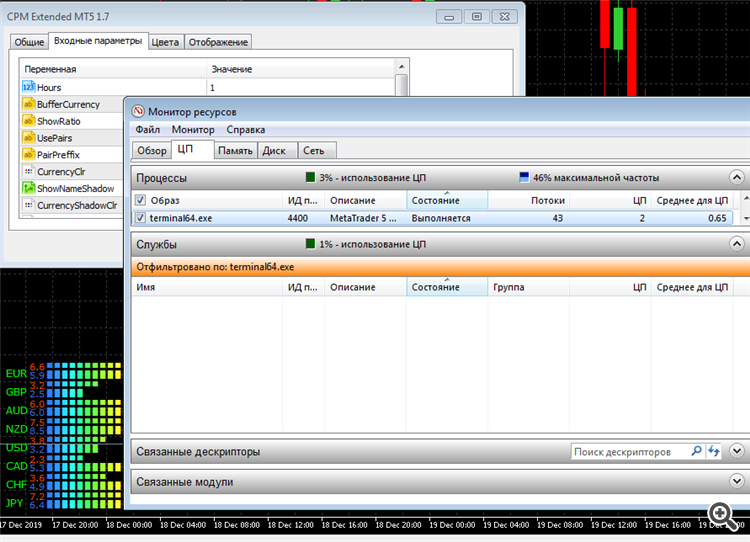
Task: Click the process ID 4400 cell
Action: (298, 218)
